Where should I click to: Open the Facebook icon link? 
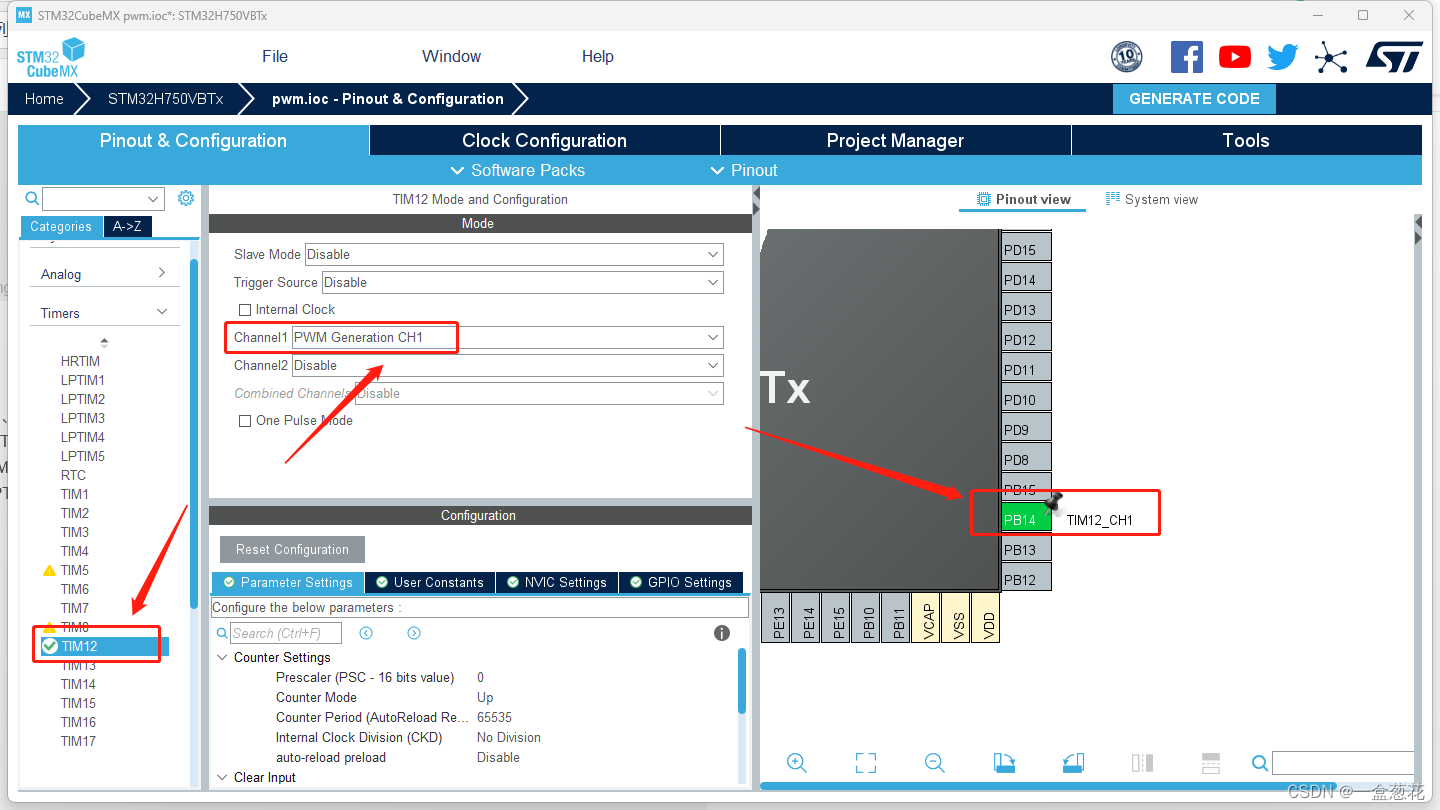pyautogui.click(x=1187, y=57)
